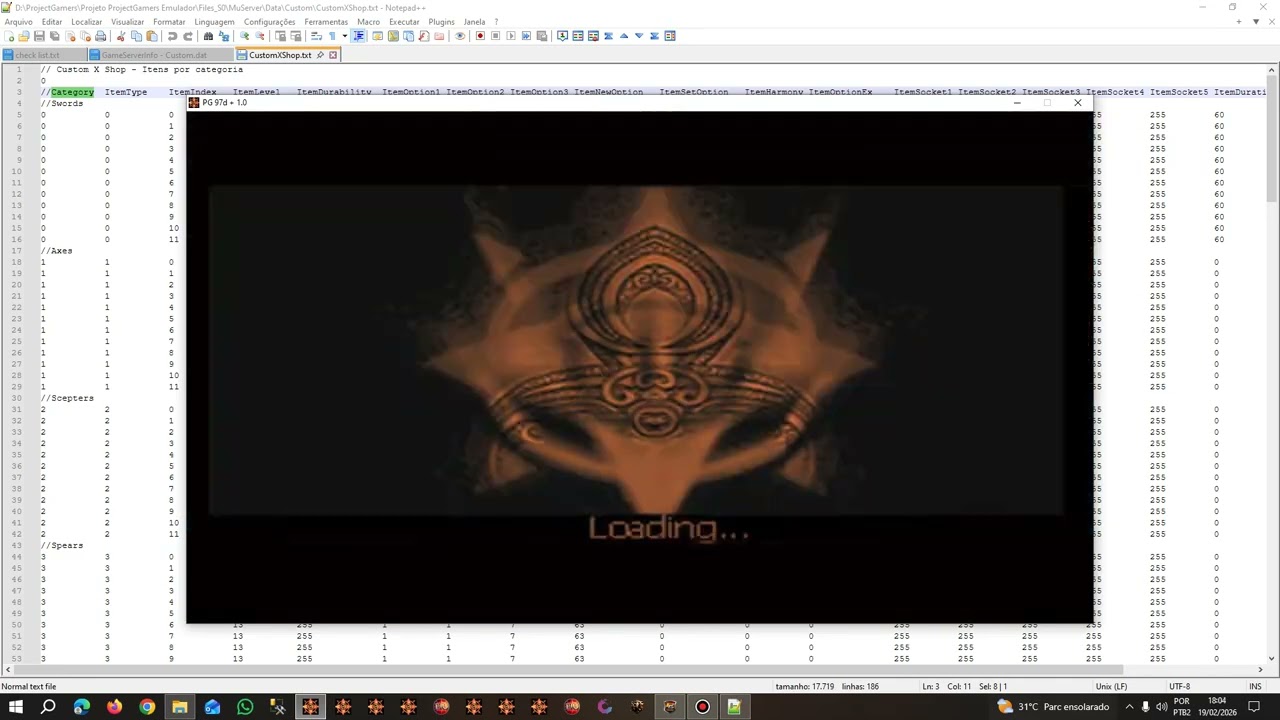1280x720 pixels.
Task: Save the recorded macro icon
Action: pos(541,36)
